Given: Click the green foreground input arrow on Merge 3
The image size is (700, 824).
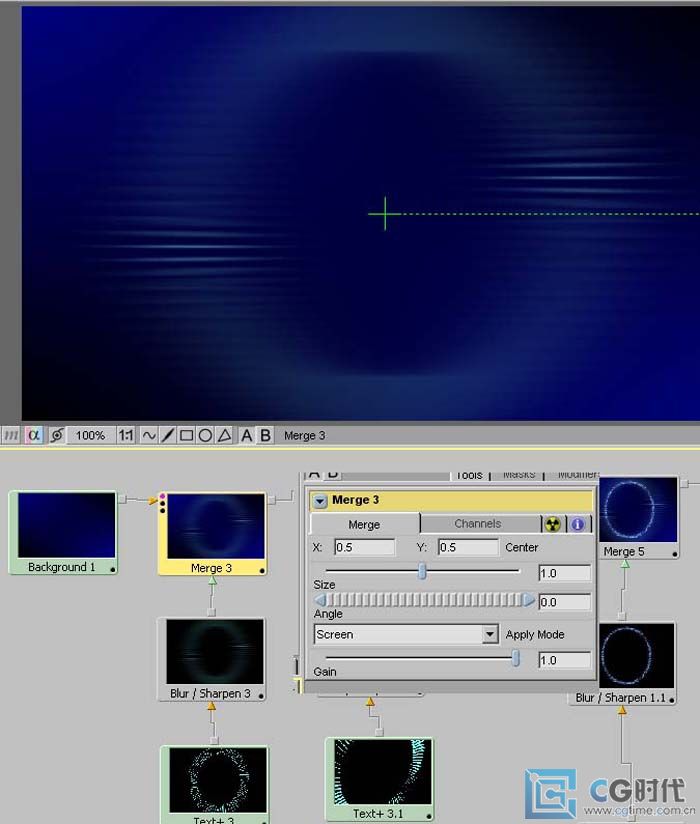Looking at the screenshot, I should point(212,580).
